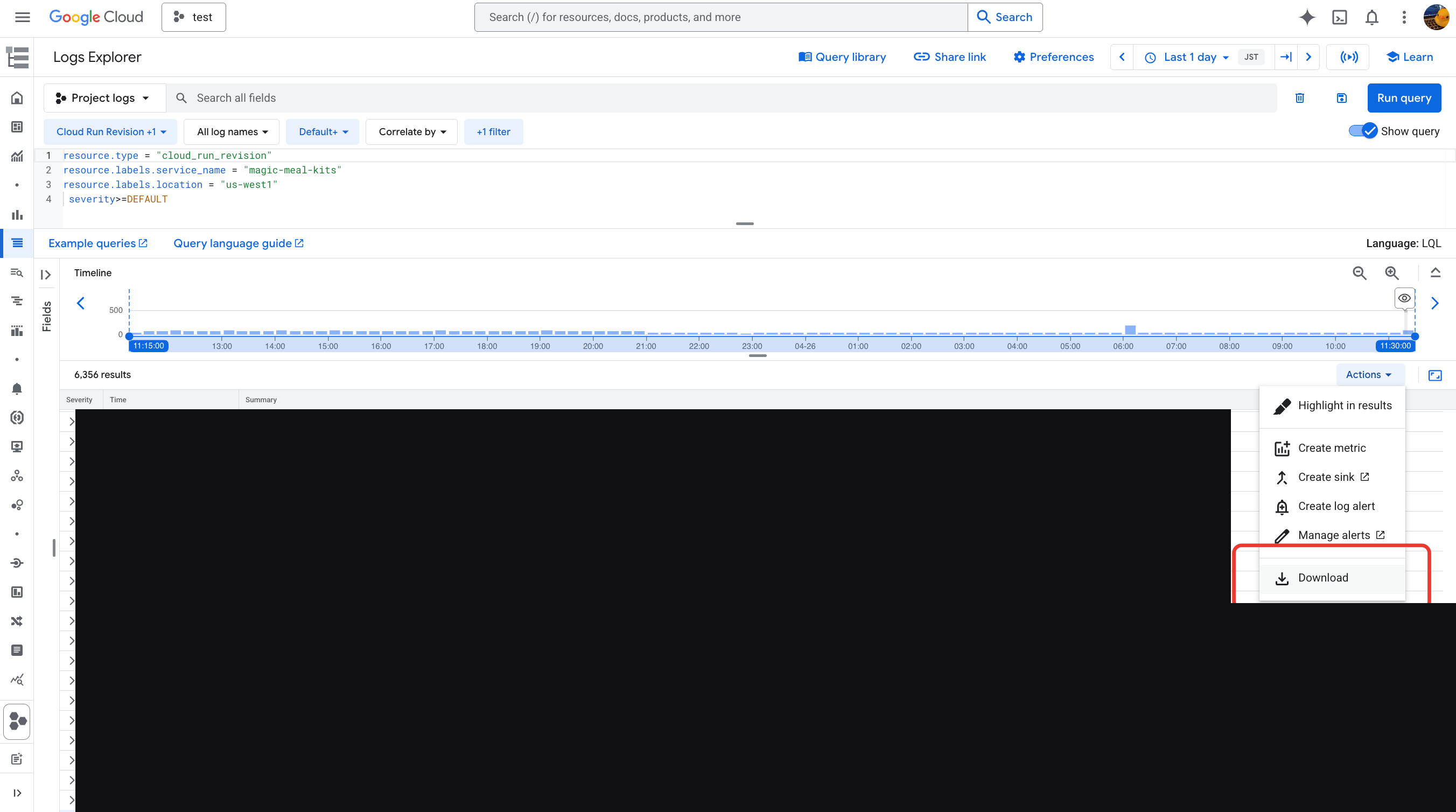Open the Correlate by dropdown

tap(412, 132)
